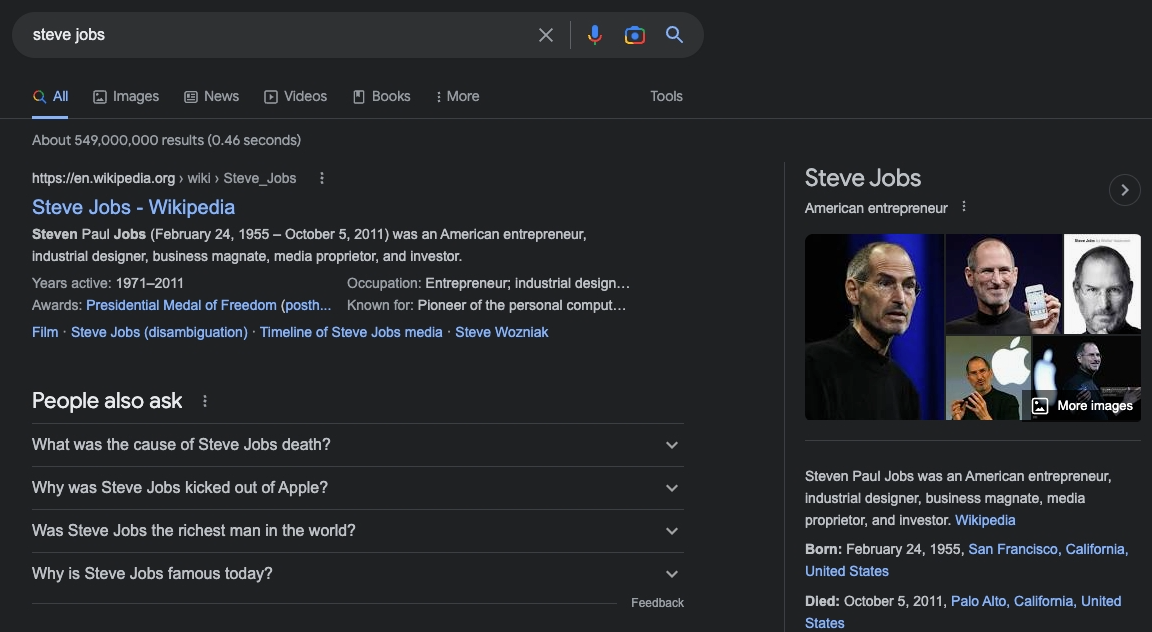This screenshot has width=1152, height=632.
Task: Start voice search with the microphone icon
Action: pos(595,35)
